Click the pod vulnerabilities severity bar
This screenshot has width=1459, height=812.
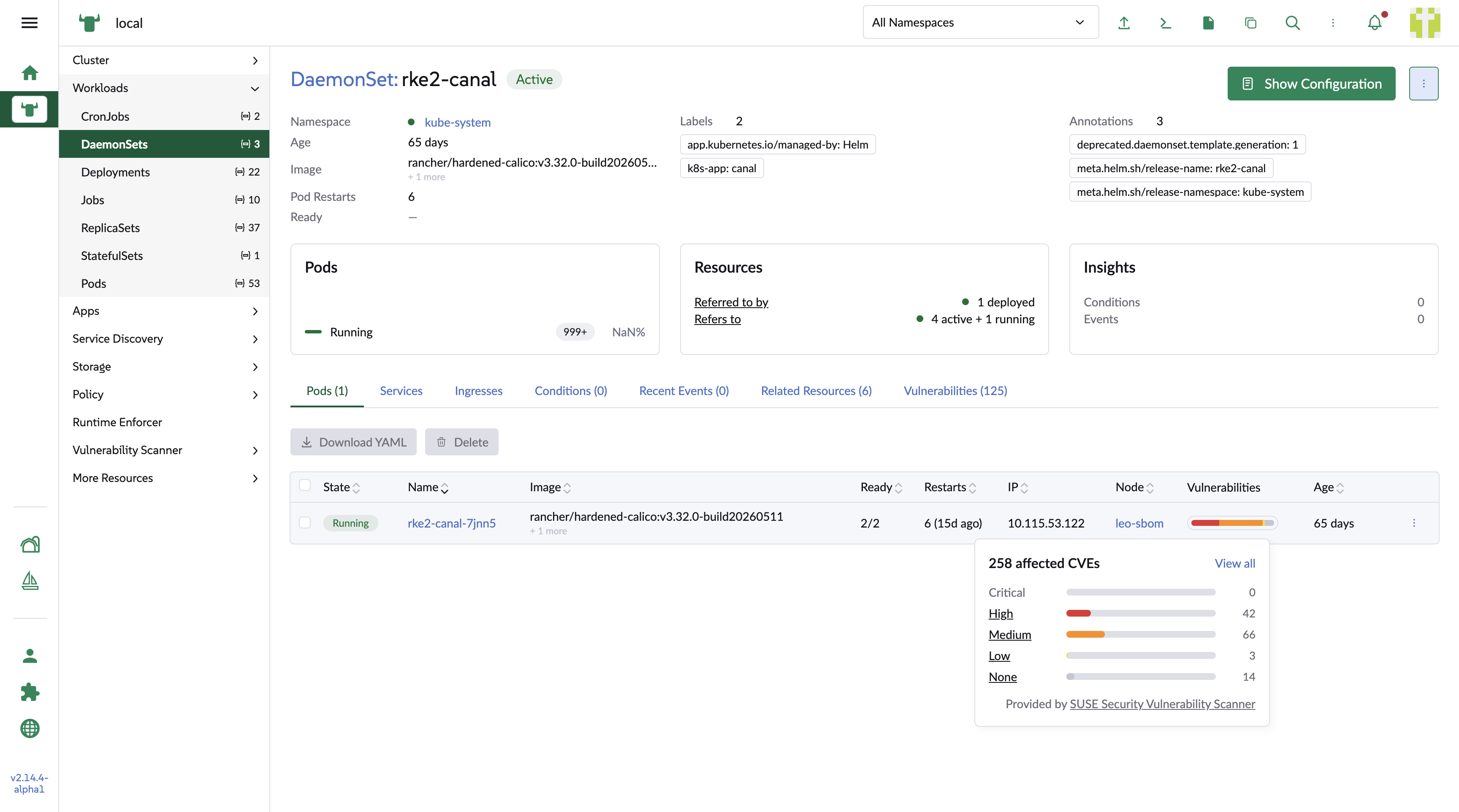click(1232, 522)
